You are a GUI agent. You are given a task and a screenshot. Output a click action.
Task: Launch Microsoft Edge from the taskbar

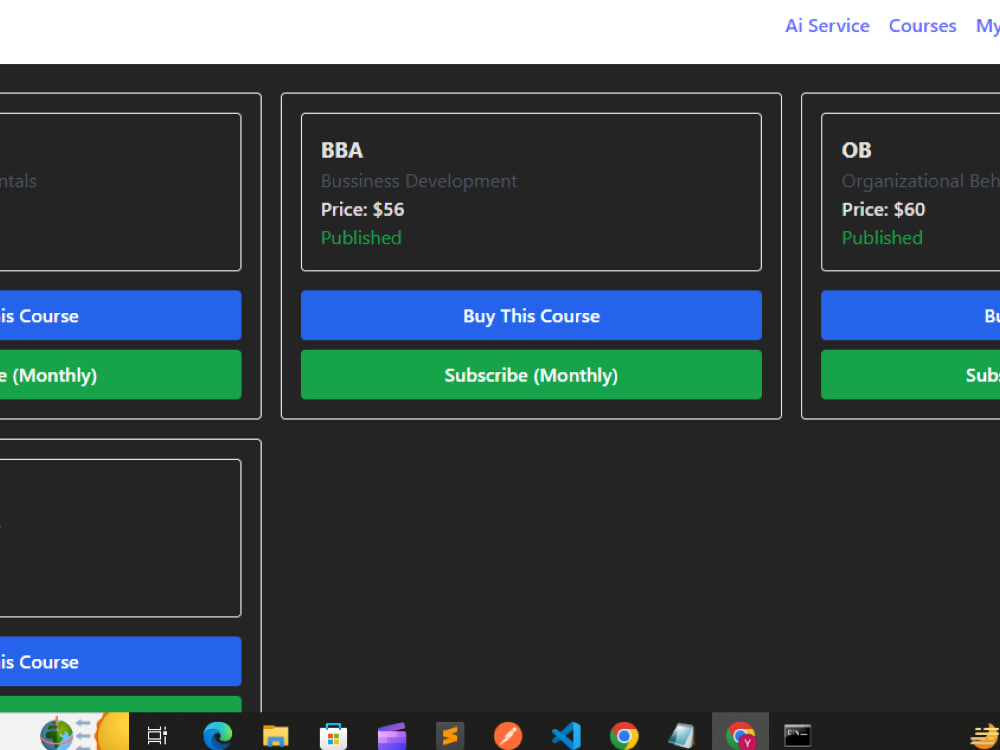(x=217, y=735)
